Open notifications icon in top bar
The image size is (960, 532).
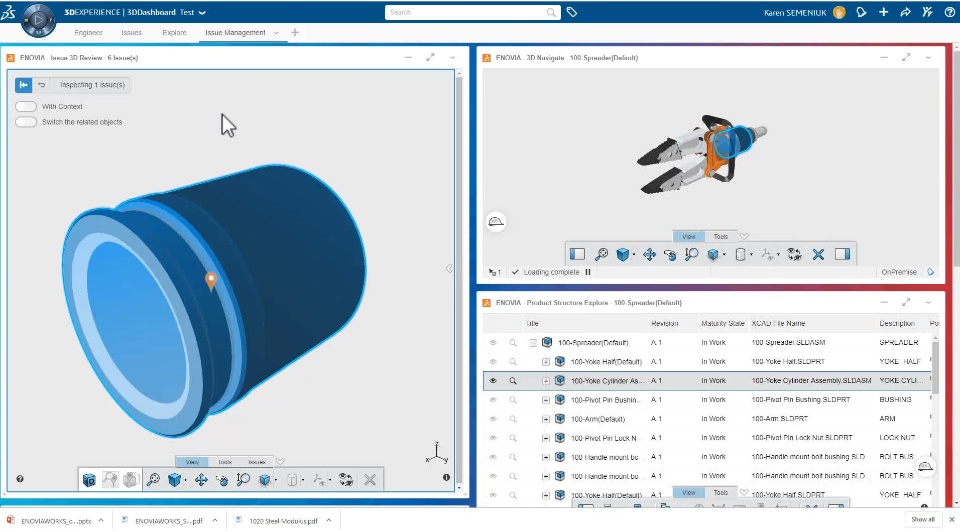click(x=861, y=12)
